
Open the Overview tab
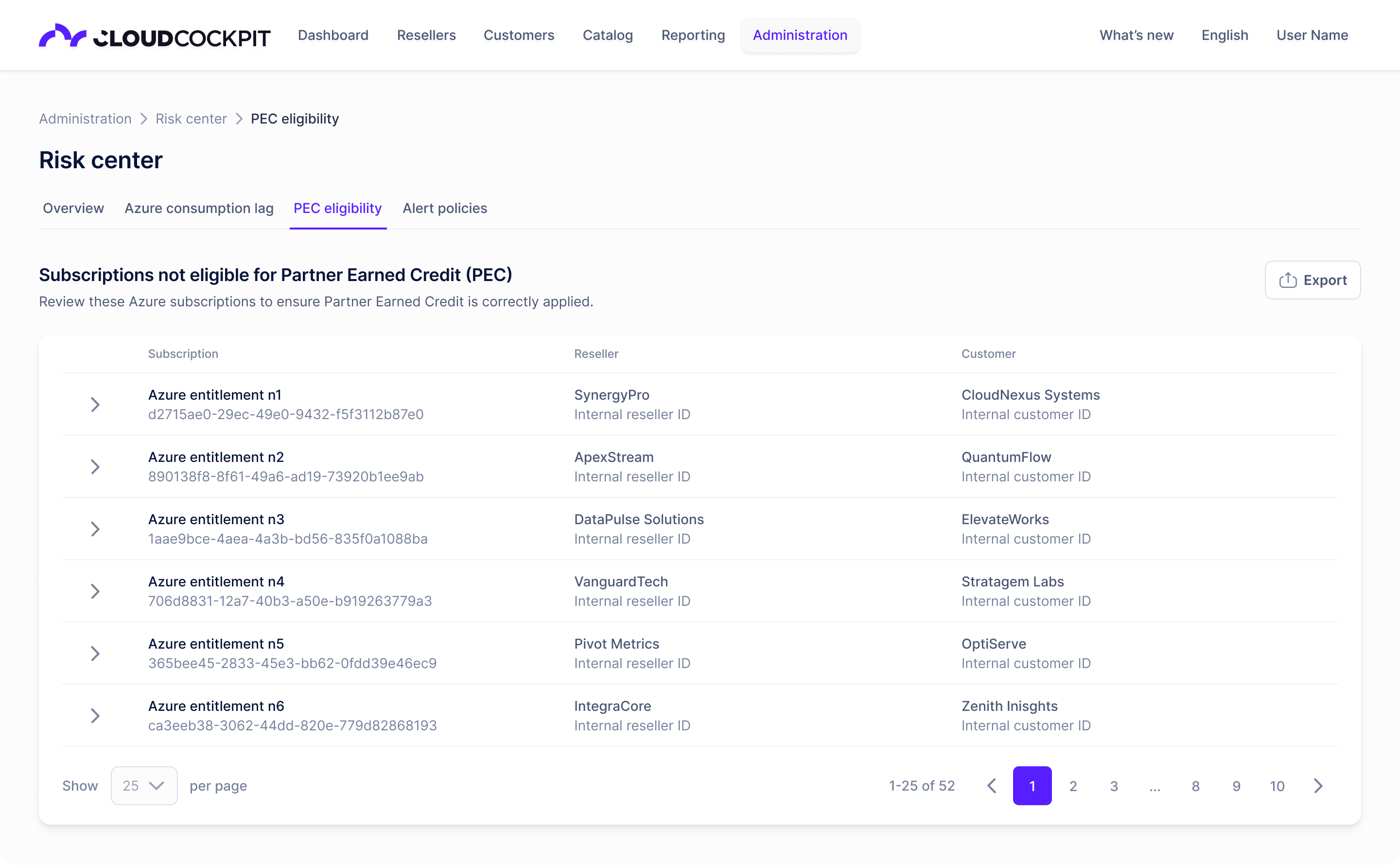pyautogui.click(x=73, y=208)
